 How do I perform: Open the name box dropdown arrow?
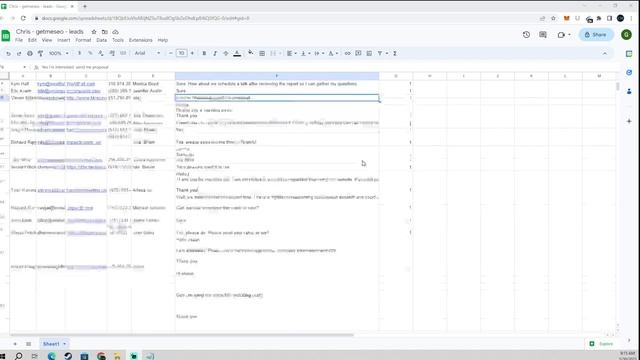click(24, 67)
